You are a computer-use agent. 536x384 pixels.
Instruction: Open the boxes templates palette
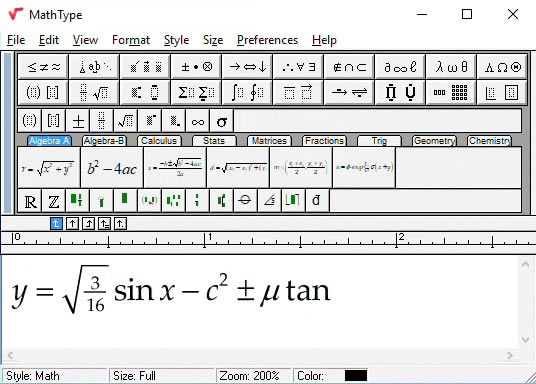pos(502,92)
